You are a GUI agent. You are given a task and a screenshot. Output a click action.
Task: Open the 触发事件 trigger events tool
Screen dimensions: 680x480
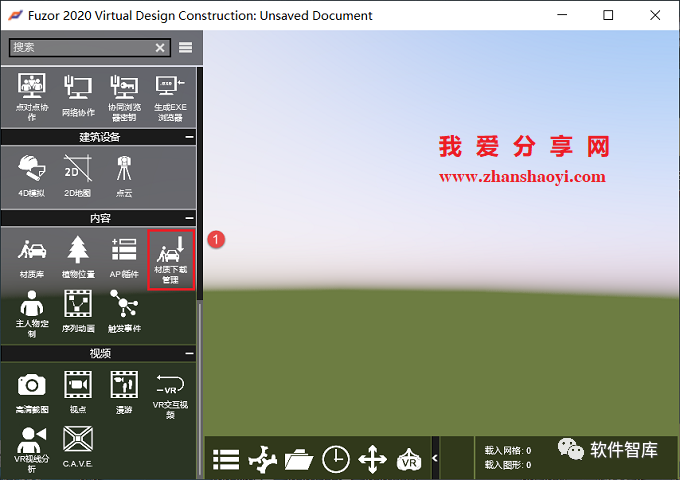124,311
